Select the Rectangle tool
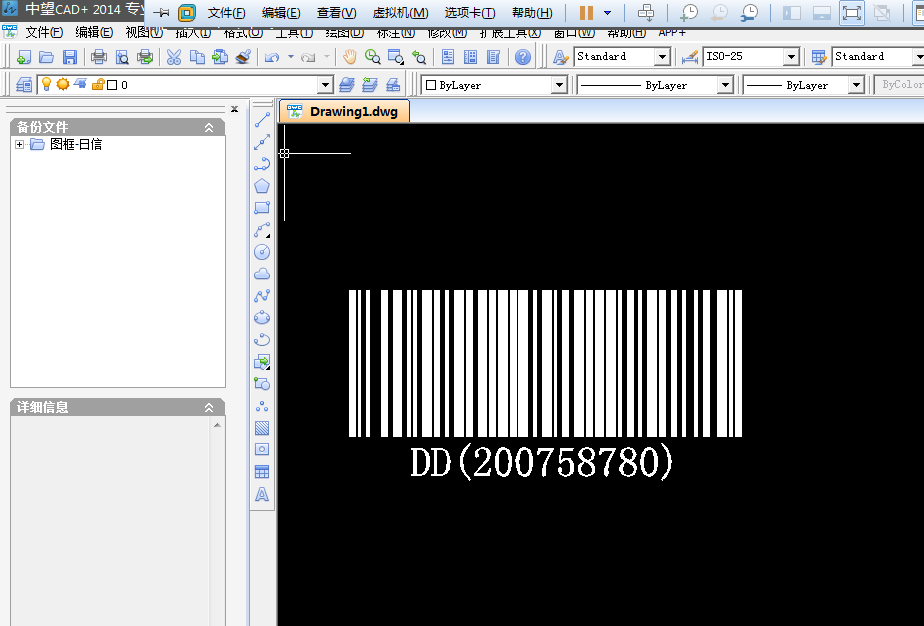924x626 pixels. tap(262, 208)
